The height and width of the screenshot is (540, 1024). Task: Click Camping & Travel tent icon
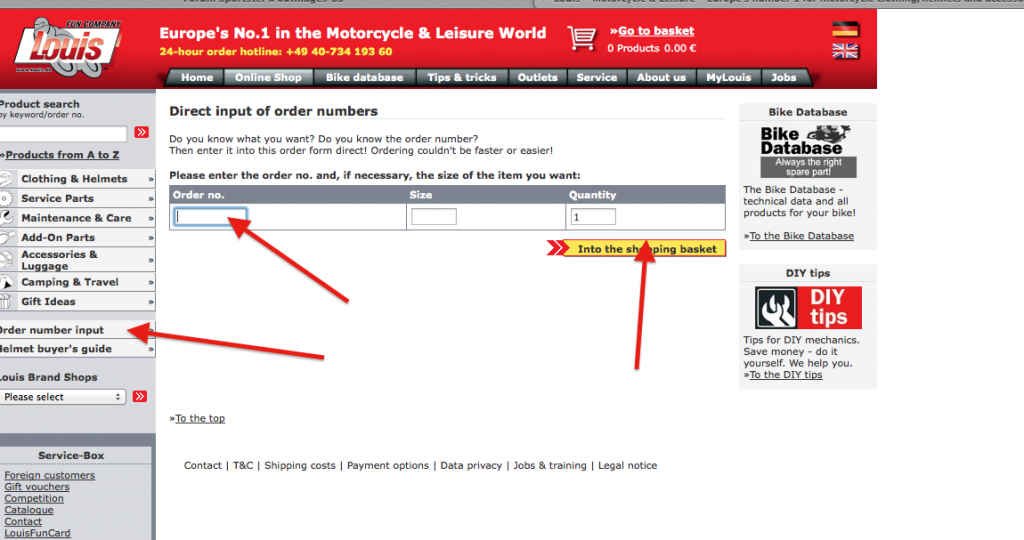(x=6, y=282)
